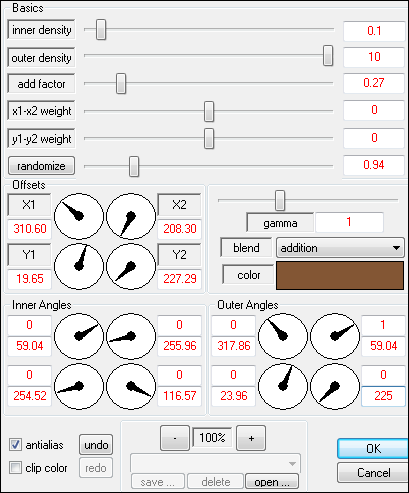Click the OK button
409x493 pixels.
tap(373, 449)
